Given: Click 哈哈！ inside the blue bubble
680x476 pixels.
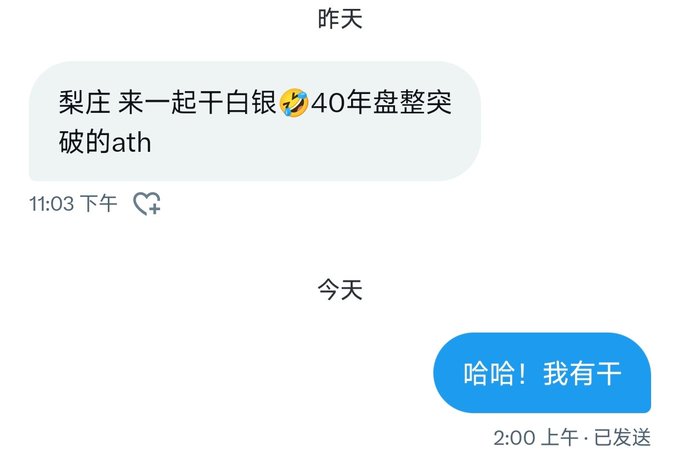Looking at the screenshot, I should (495, 373).
